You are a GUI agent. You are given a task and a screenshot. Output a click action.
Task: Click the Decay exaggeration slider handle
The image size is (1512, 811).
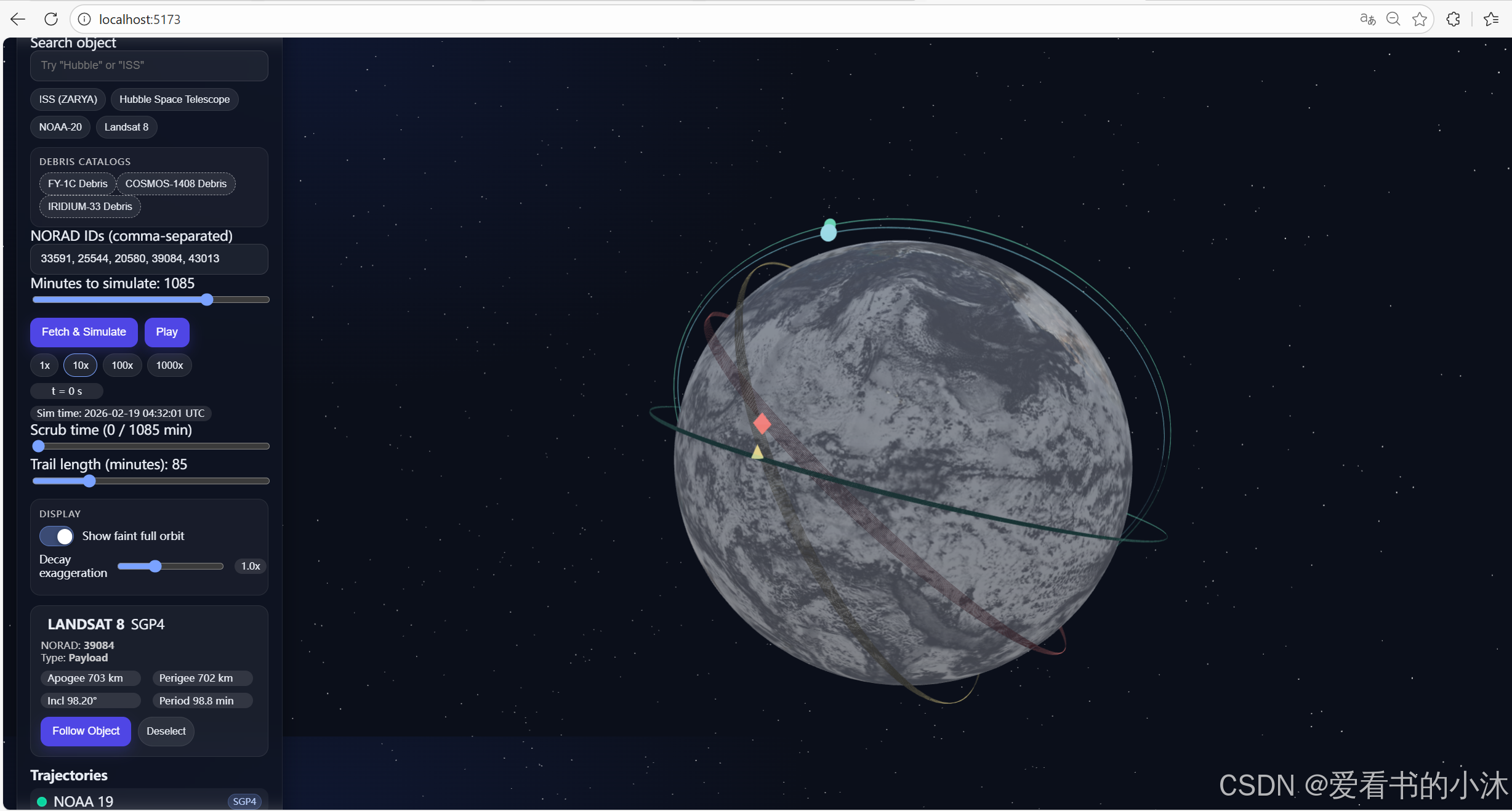tap(155, 566)
